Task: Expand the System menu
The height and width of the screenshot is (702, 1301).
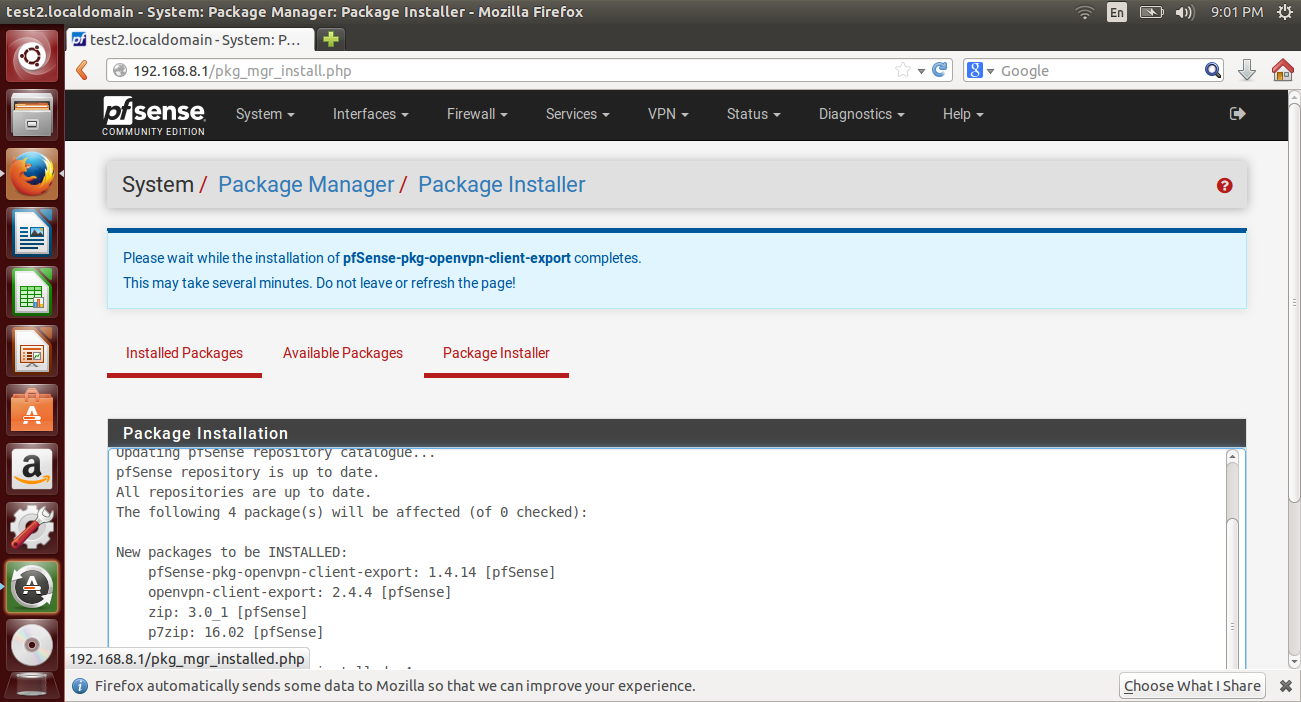Action: point(265,114)
